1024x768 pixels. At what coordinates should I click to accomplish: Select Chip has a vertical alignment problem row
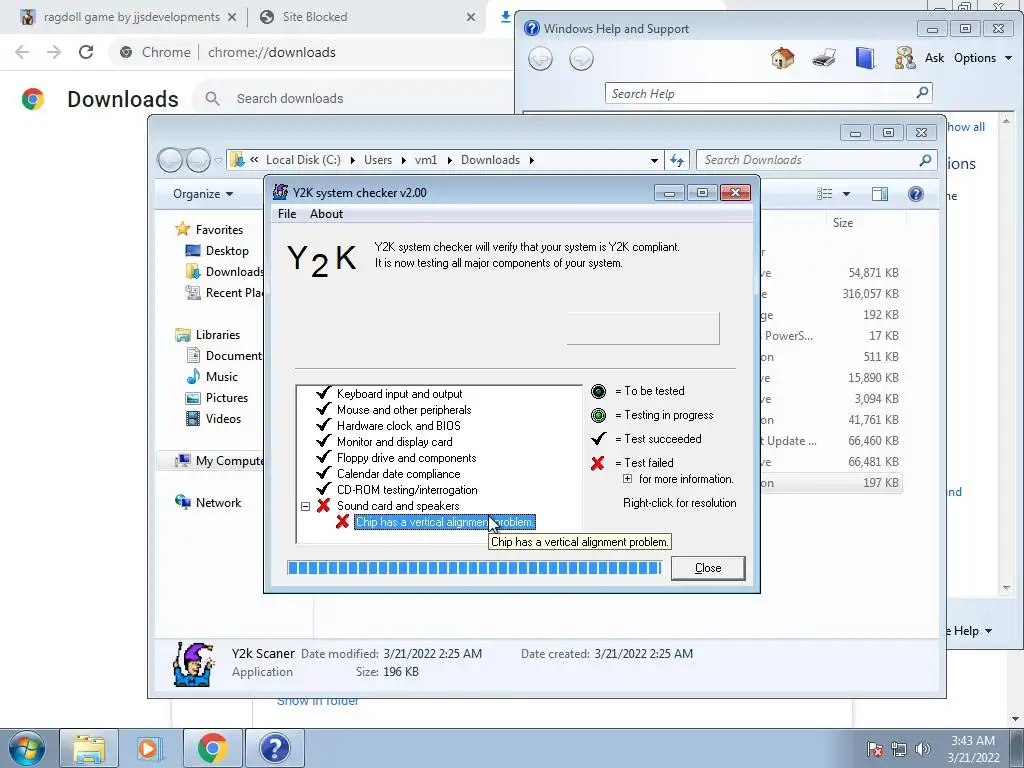click(444, 522)
